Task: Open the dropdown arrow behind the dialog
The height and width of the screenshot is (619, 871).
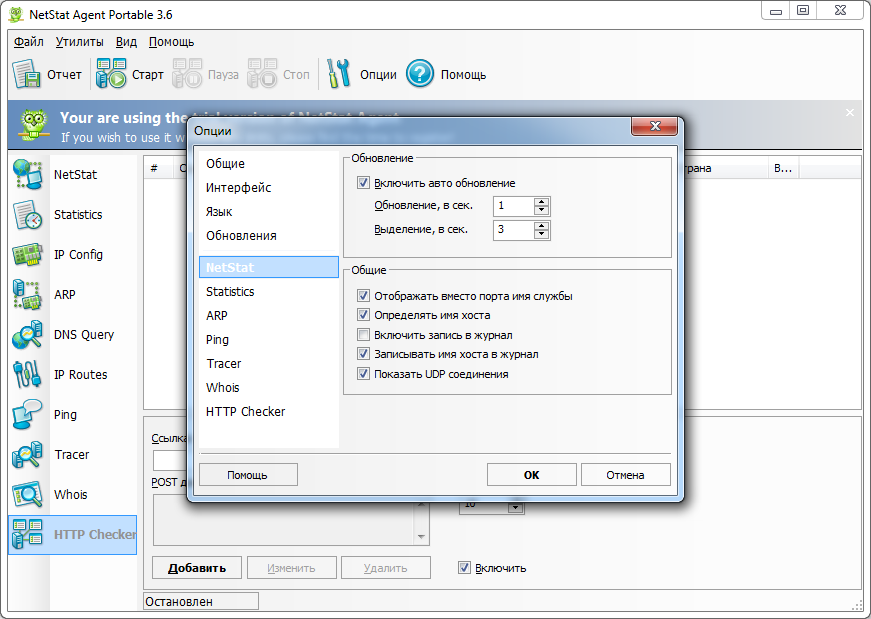Action: (x=516, y=507)
